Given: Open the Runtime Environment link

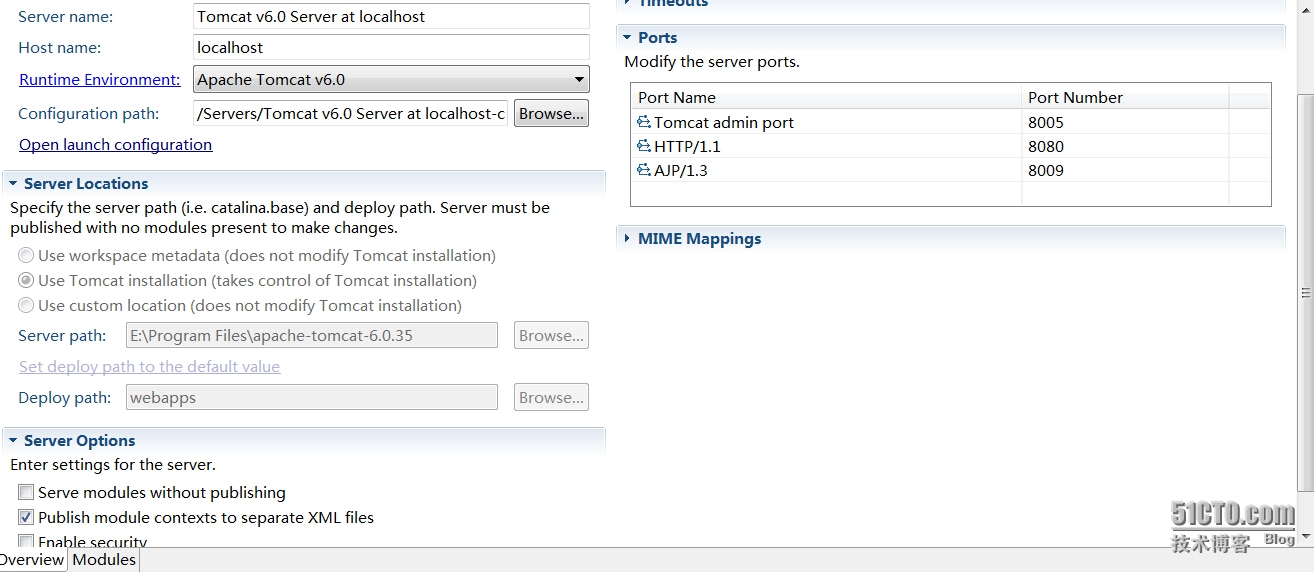Looking at the screenshot, I should pos(99,80).
